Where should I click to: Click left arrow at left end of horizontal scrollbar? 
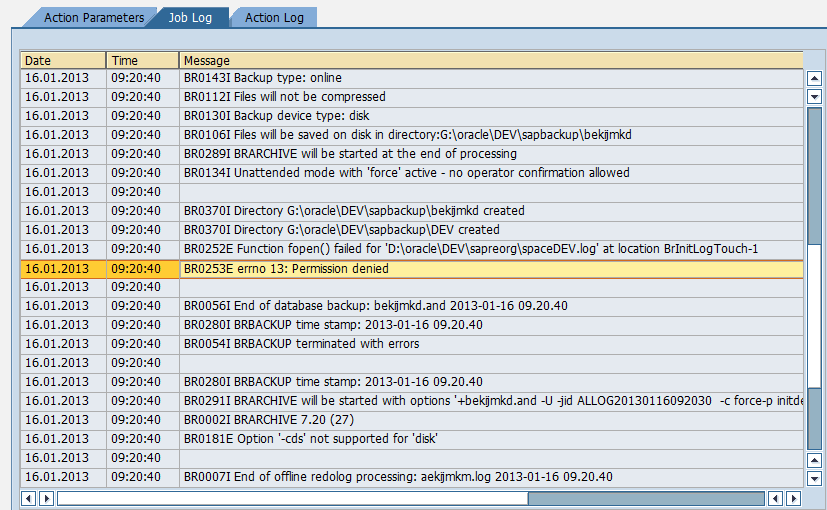28,498
